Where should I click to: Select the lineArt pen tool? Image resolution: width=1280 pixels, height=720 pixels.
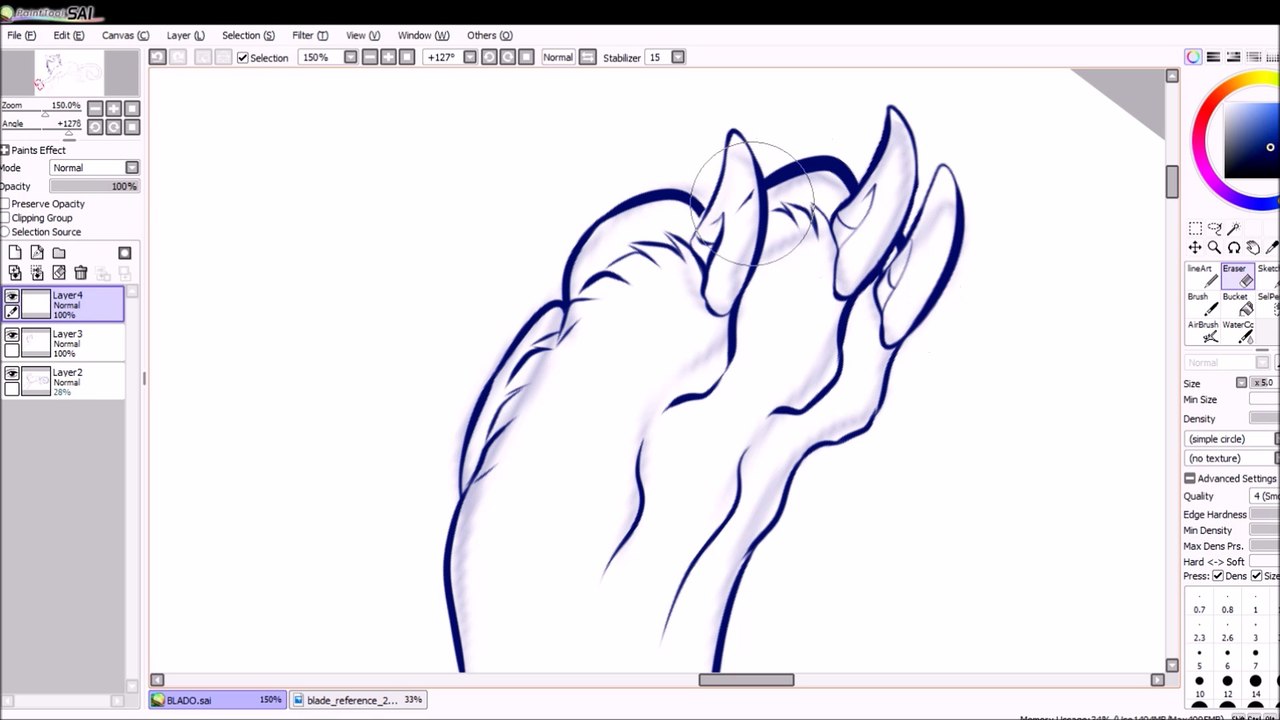click(x=1202, y=276)
